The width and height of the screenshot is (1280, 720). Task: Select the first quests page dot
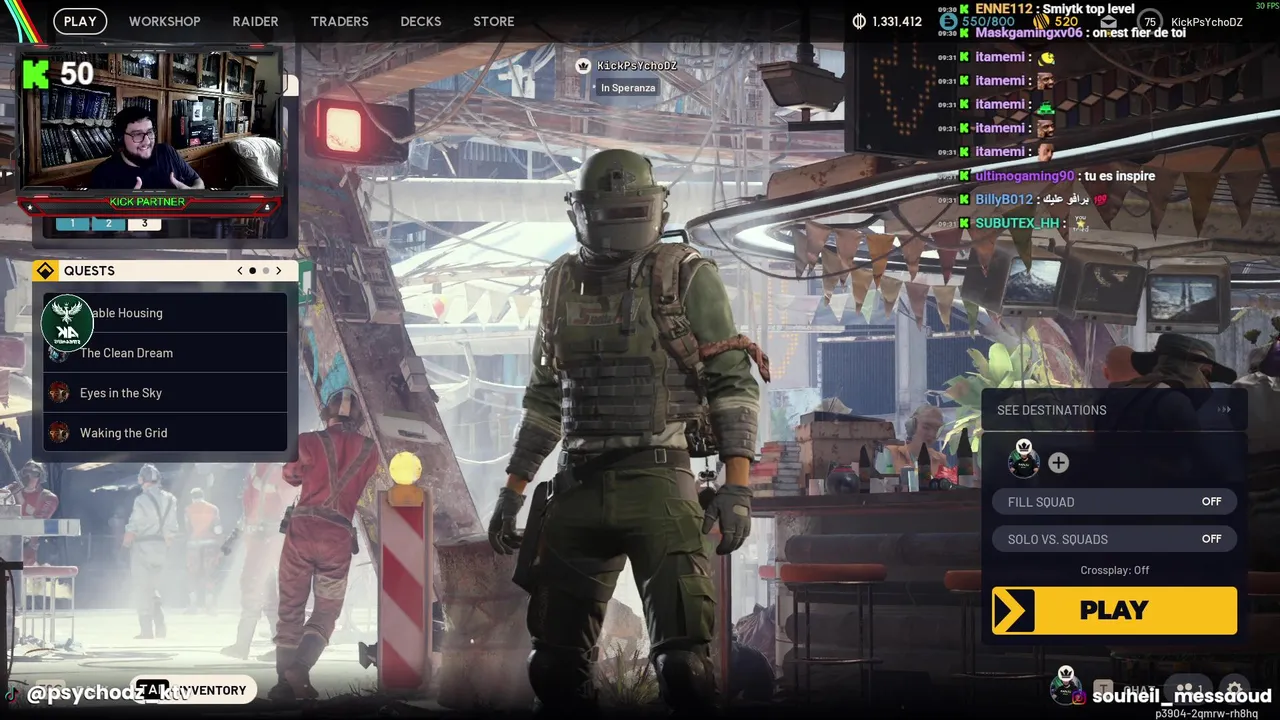pos(252,271)
